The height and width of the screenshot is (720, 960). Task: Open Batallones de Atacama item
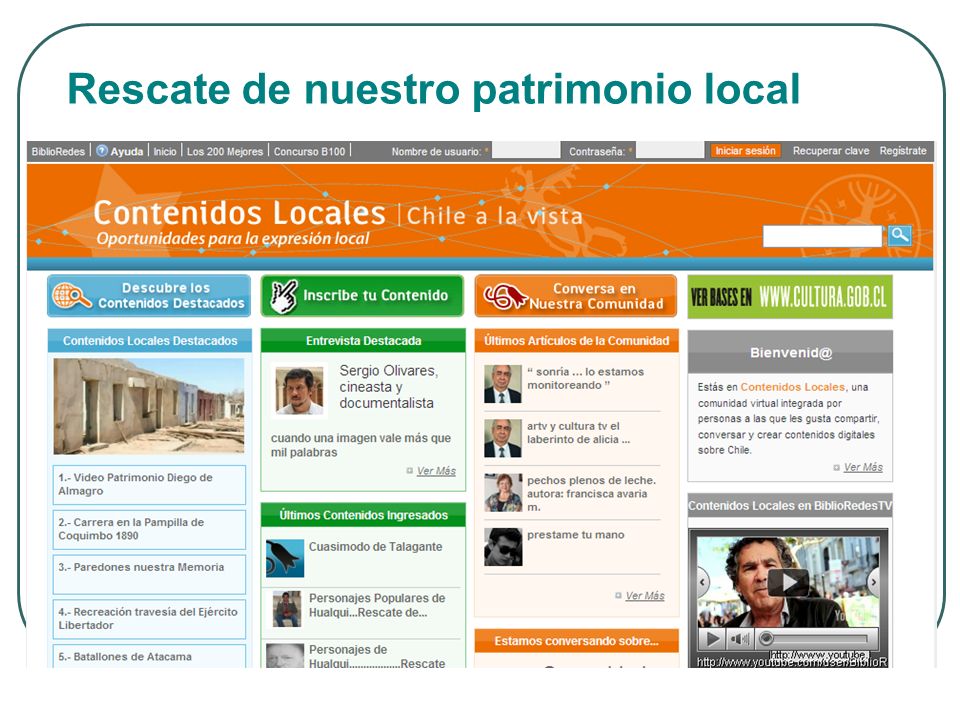(149, 656)
